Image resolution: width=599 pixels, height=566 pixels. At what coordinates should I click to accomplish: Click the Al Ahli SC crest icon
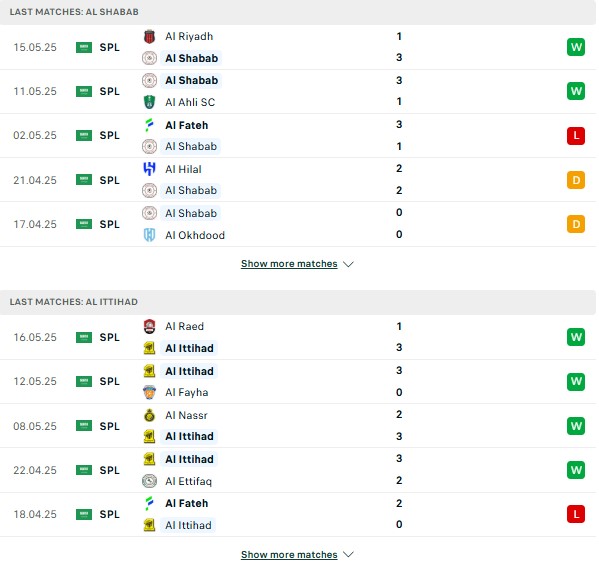[149, 102]
